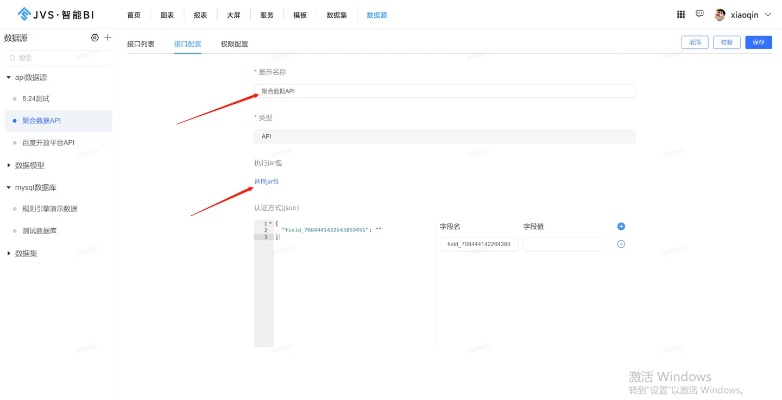Viewport: 782px width, 400px height.
Task: Collapse the mysql数据库 tree group
Action: (8, 187)
